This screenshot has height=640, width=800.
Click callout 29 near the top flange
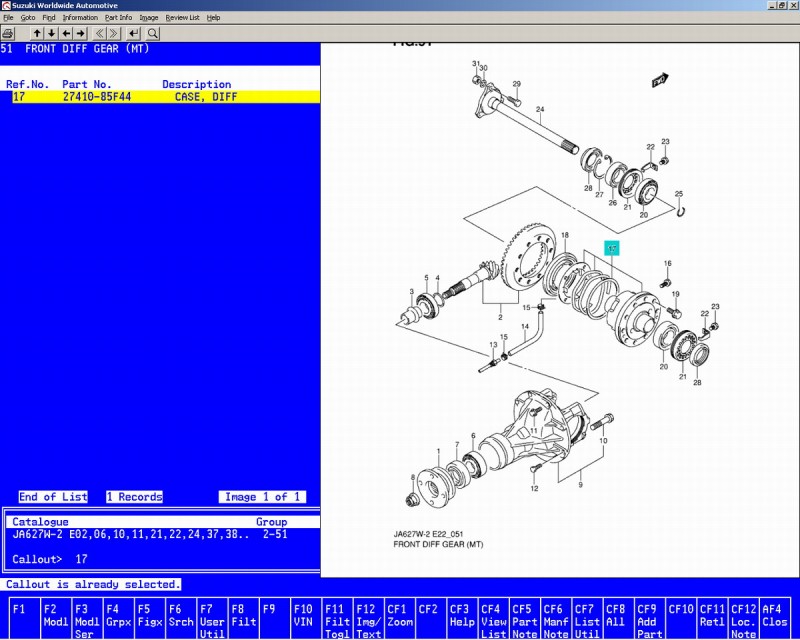point(517,84)
